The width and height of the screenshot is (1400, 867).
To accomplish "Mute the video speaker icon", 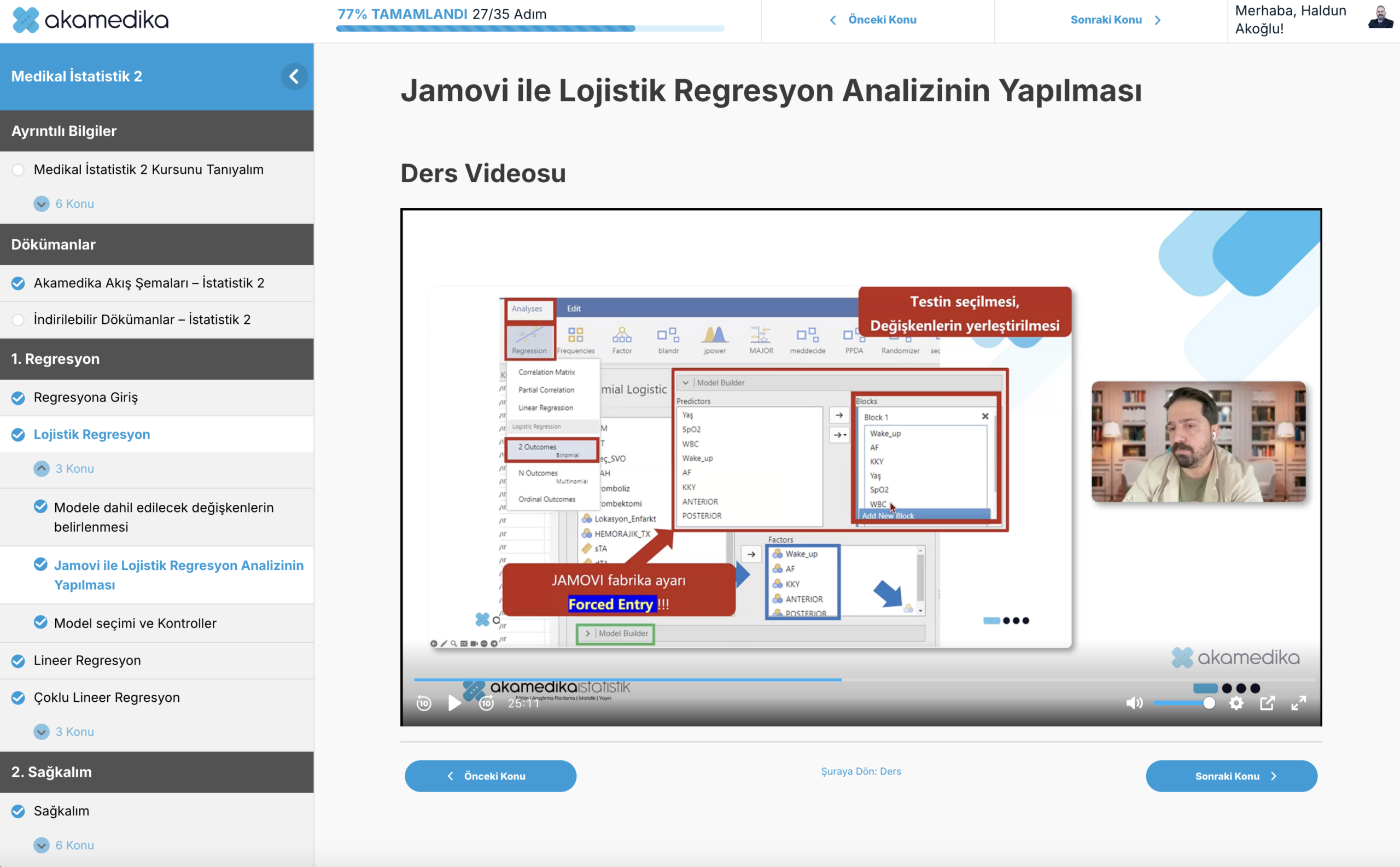I will pos(1134,703).
